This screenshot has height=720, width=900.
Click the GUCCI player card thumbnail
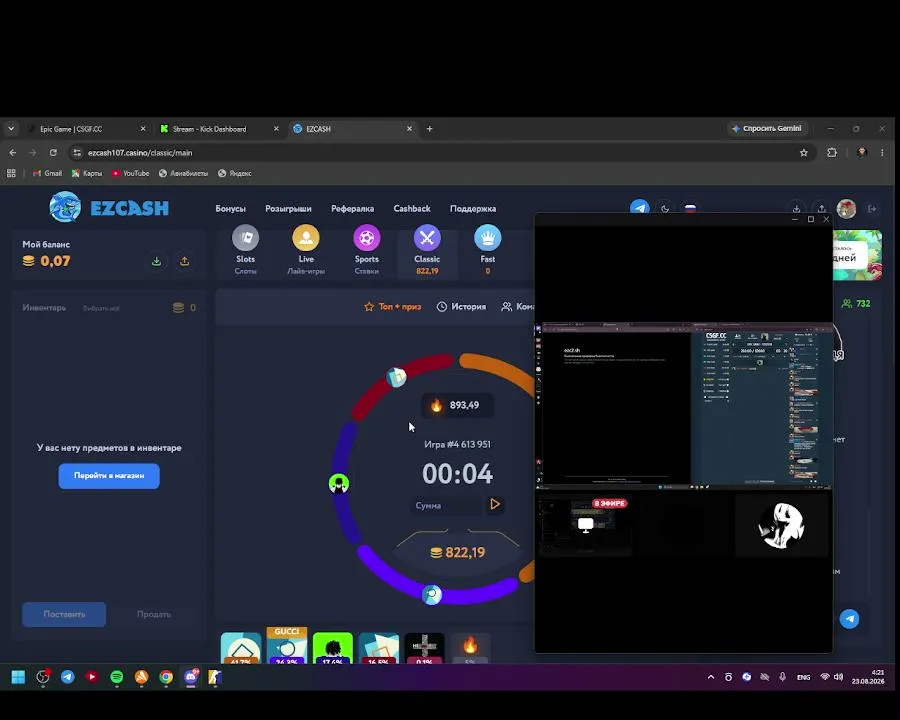(286, 647)
